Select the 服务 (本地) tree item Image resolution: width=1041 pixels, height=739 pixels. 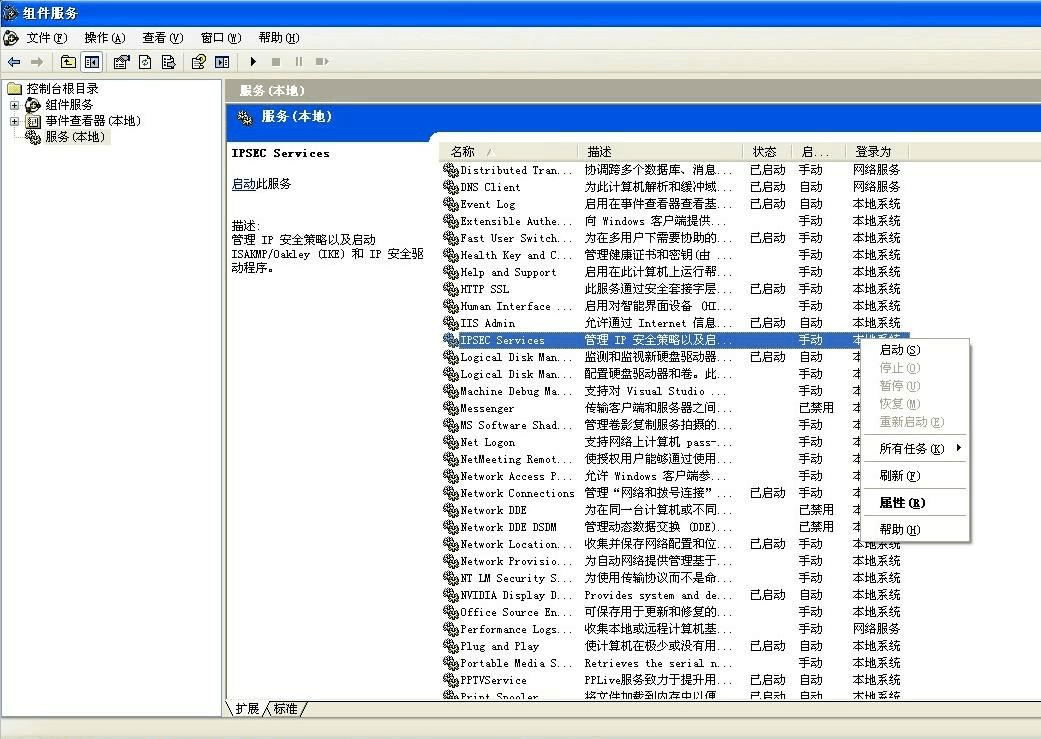tap(74, 137)
